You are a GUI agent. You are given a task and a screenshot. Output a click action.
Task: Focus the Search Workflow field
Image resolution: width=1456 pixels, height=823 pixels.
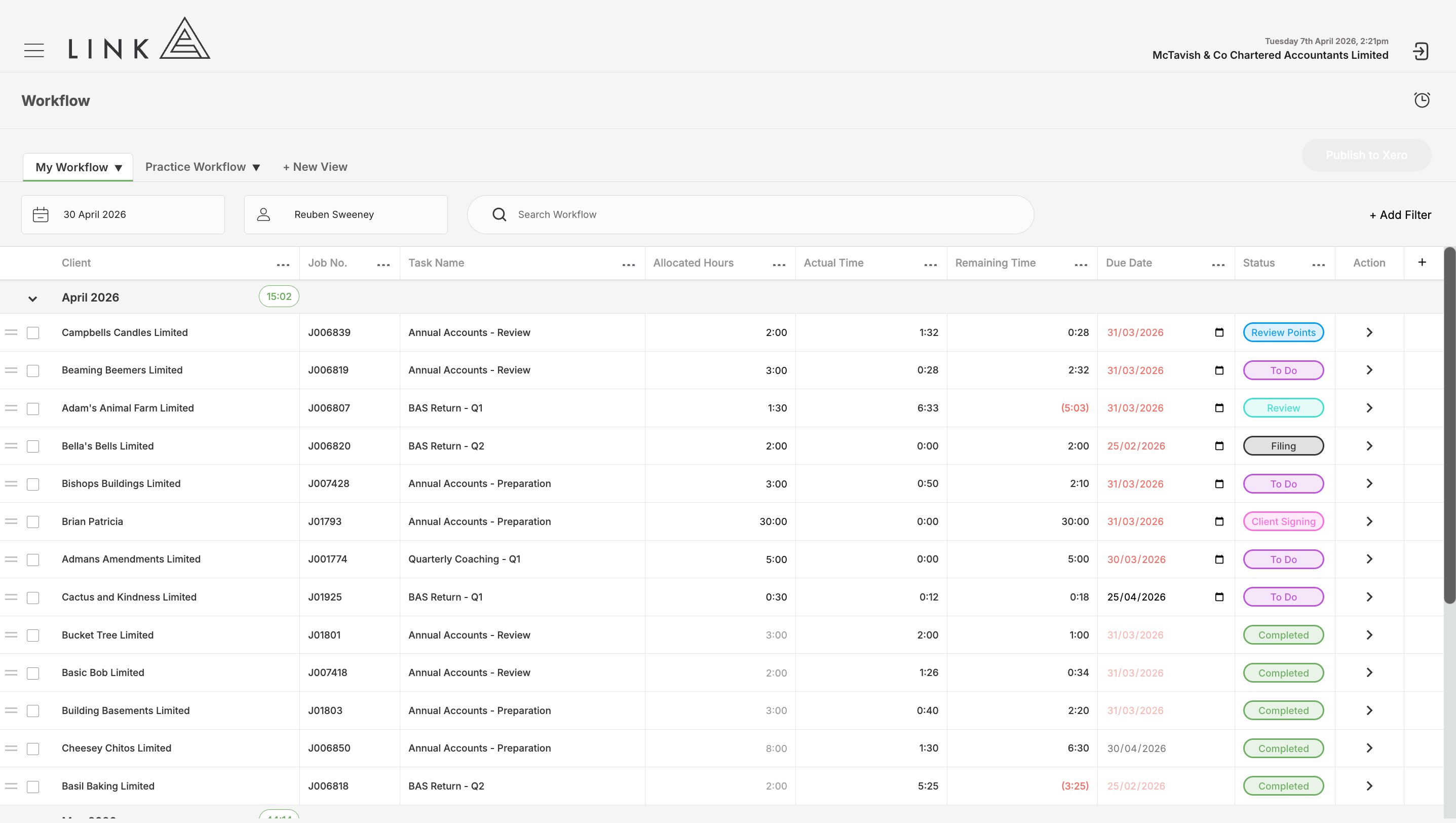(x=751, y=215)
